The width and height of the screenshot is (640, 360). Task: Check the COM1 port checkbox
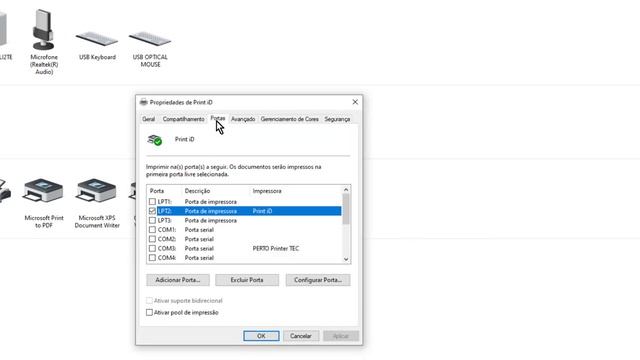point(152,230)
